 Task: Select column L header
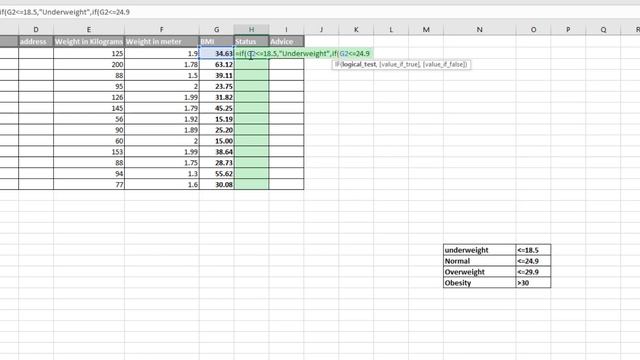click(x=391, y=29)
